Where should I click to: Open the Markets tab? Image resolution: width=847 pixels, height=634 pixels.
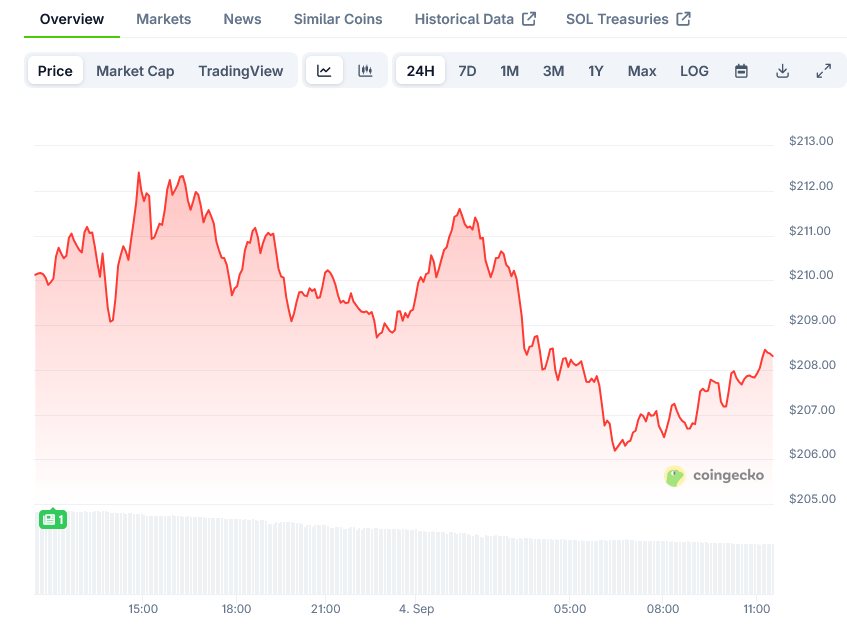click(x=164, y=19)
